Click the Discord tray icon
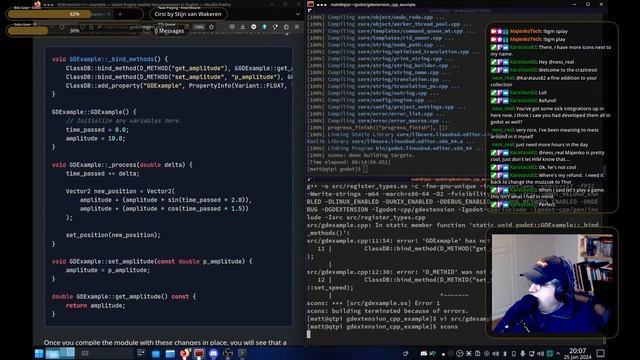 click(424, 353)
